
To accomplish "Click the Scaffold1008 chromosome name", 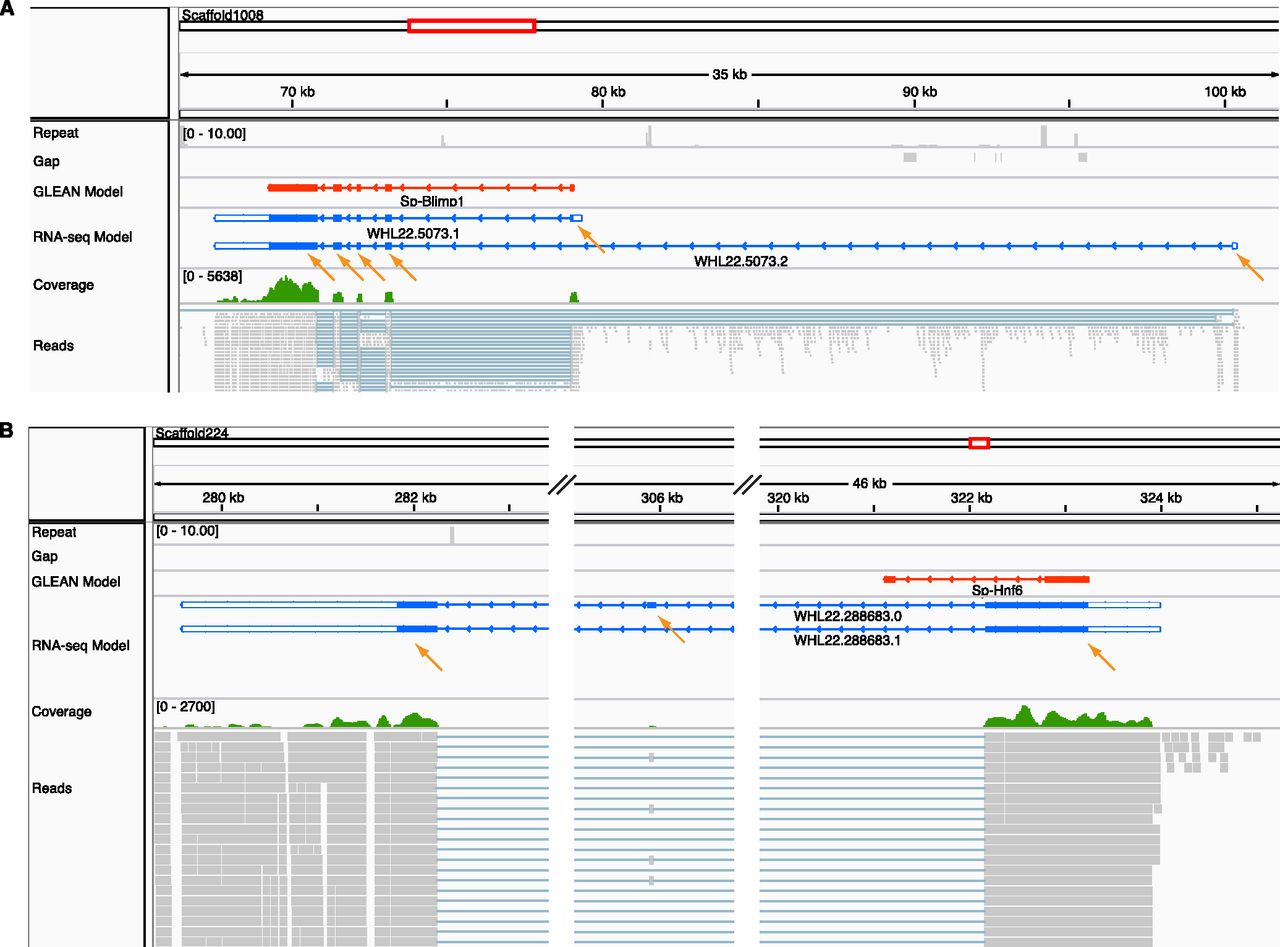I will click(222, 16).
